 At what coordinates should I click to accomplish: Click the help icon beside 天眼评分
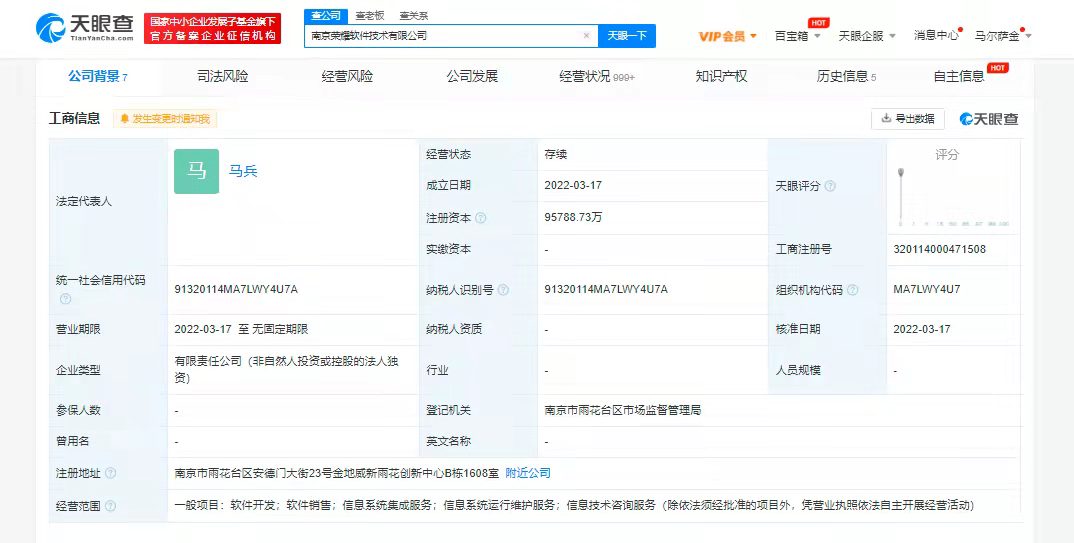pos(830,186)
